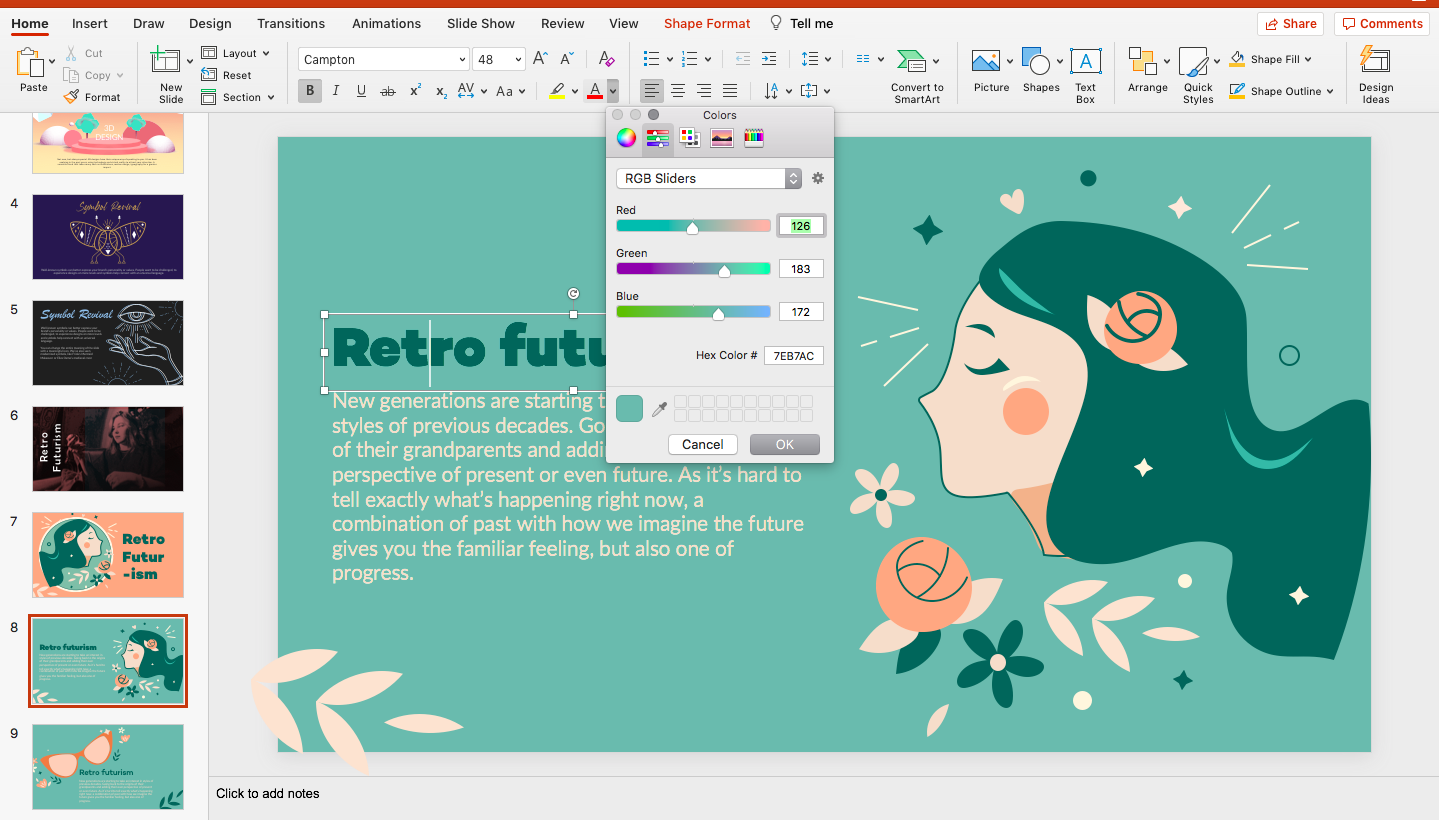Click the Format painter brush icon
Viewport: 1439px width, 820px height.
coord(71,97)
